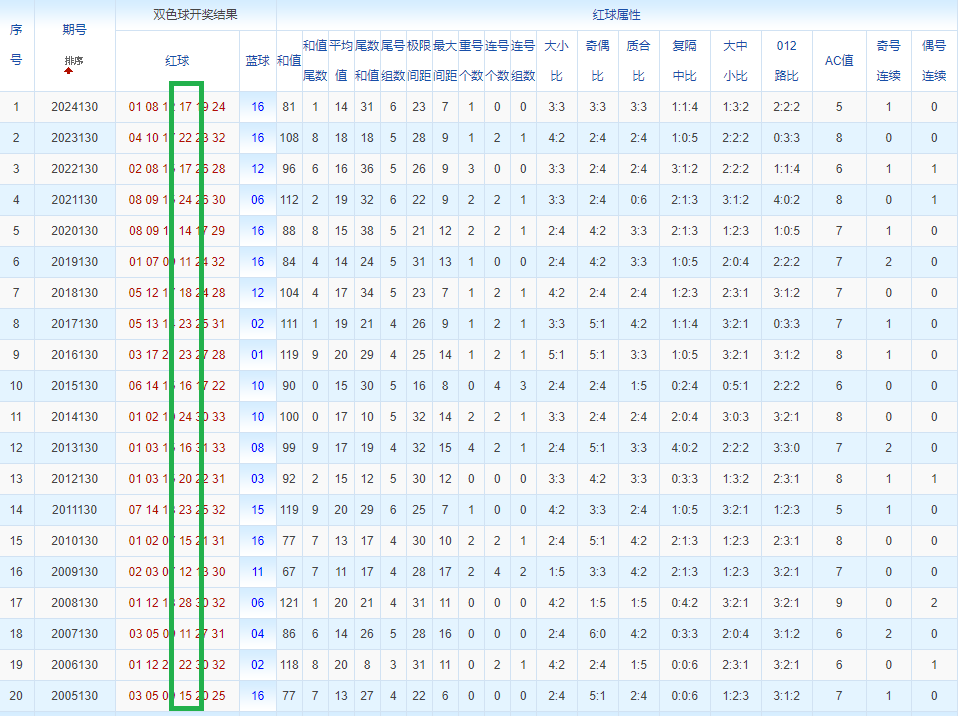Select period number 2009130
This screenshot has height=716, width=963.
click(74, 572)
